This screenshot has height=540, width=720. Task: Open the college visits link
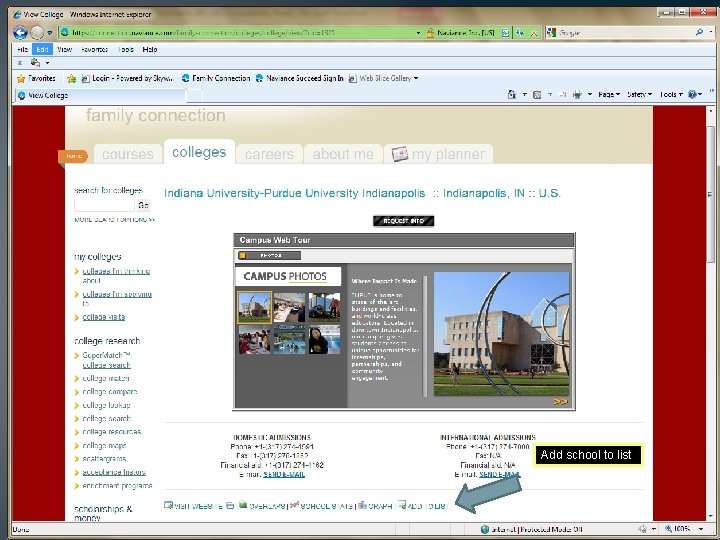[103, 317]
